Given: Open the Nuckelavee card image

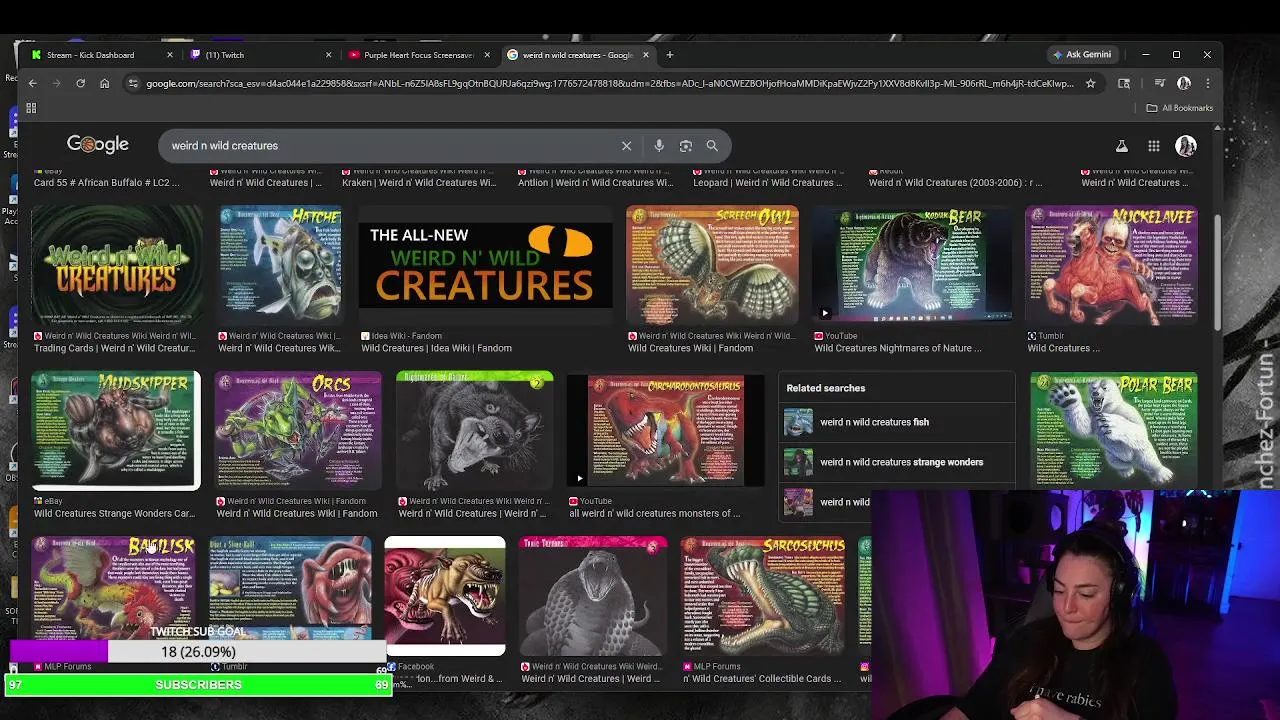Looking at the screenshot, I should pyautogui.click(x=1112, y=265).
